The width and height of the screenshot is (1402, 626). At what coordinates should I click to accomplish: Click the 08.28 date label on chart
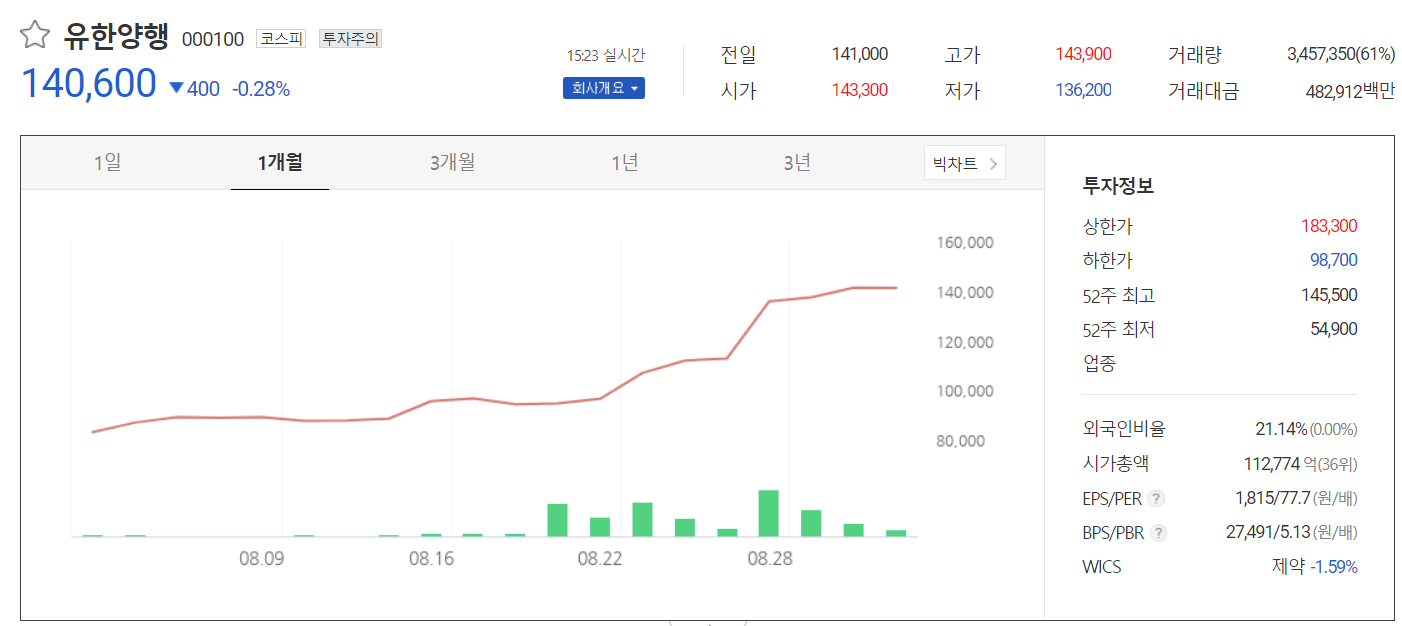769,559
